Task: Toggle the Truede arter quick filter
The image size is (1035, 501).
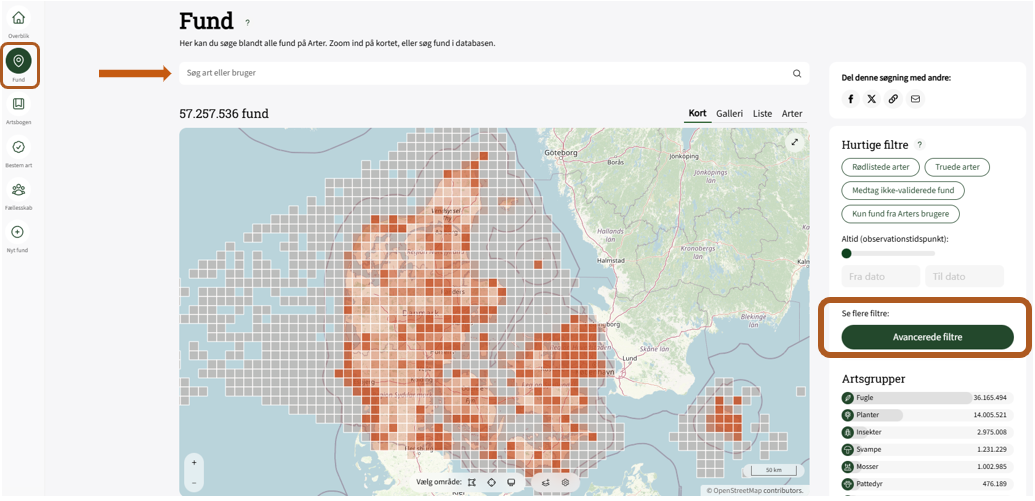Action: [957, 167]
